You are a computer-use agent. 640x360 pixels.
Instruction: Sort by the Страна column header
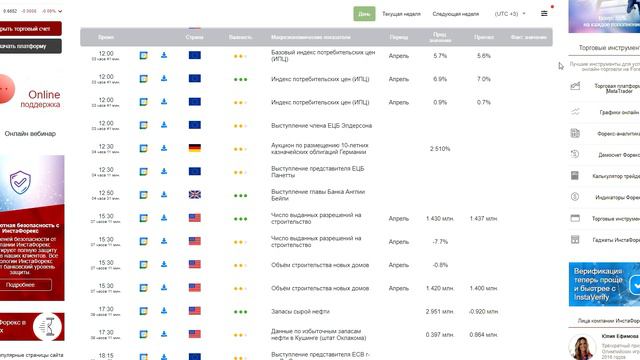(194, 37)
